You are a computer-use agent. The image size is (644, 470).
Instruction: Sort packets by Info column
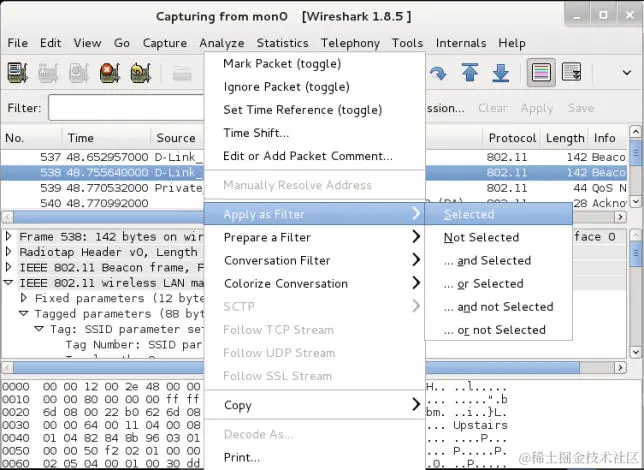point(608,138)
